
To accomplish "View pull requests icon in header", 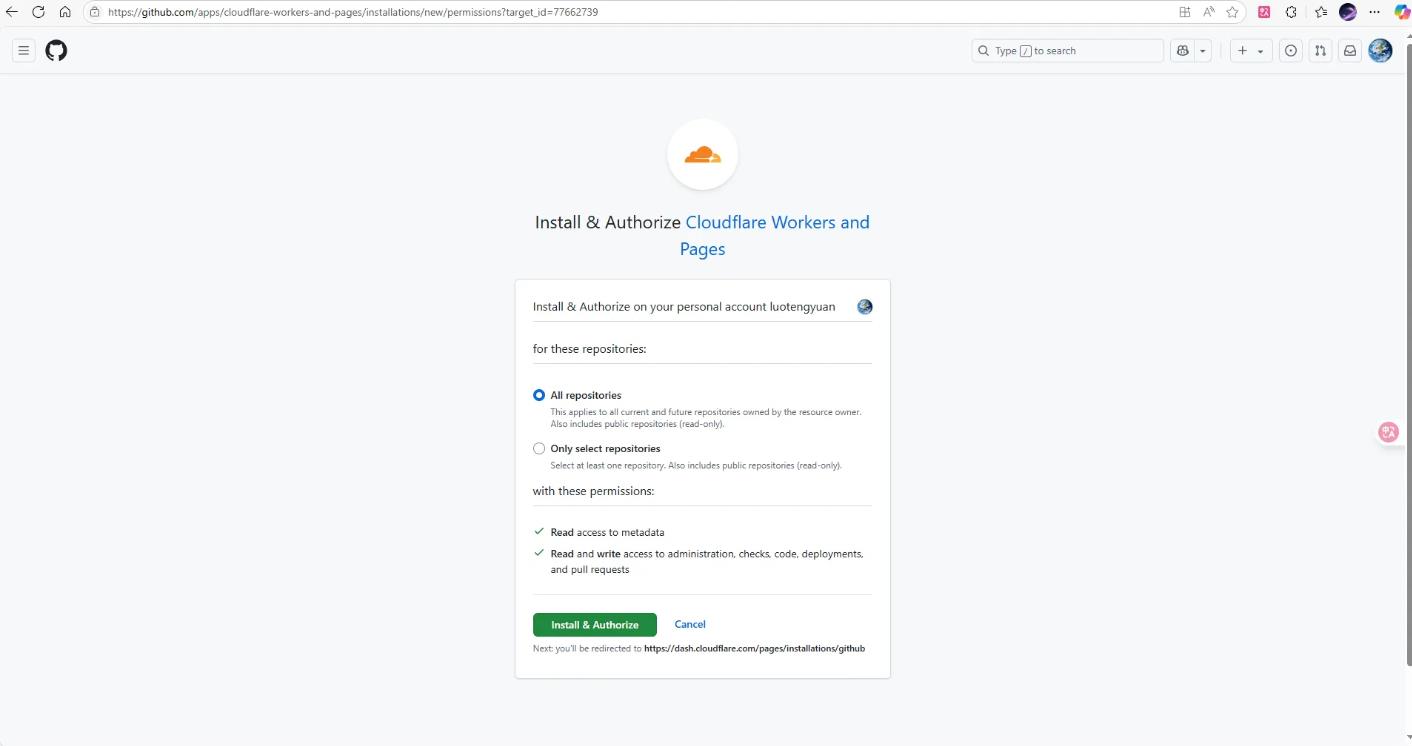I will (1320, 50).
